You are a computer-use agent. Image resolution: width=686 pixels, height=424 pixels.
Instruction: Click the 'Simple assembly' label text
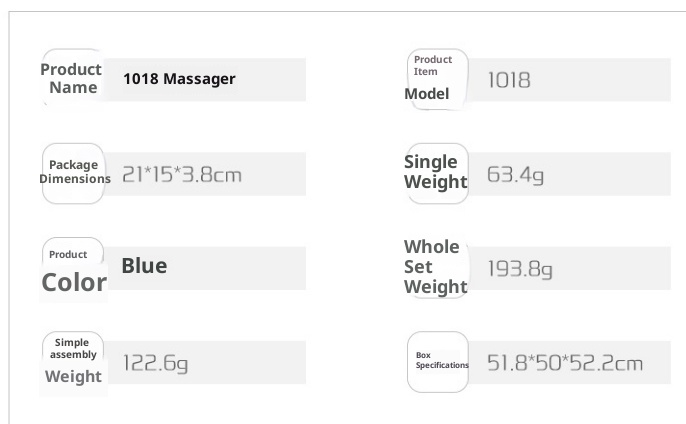73,348
